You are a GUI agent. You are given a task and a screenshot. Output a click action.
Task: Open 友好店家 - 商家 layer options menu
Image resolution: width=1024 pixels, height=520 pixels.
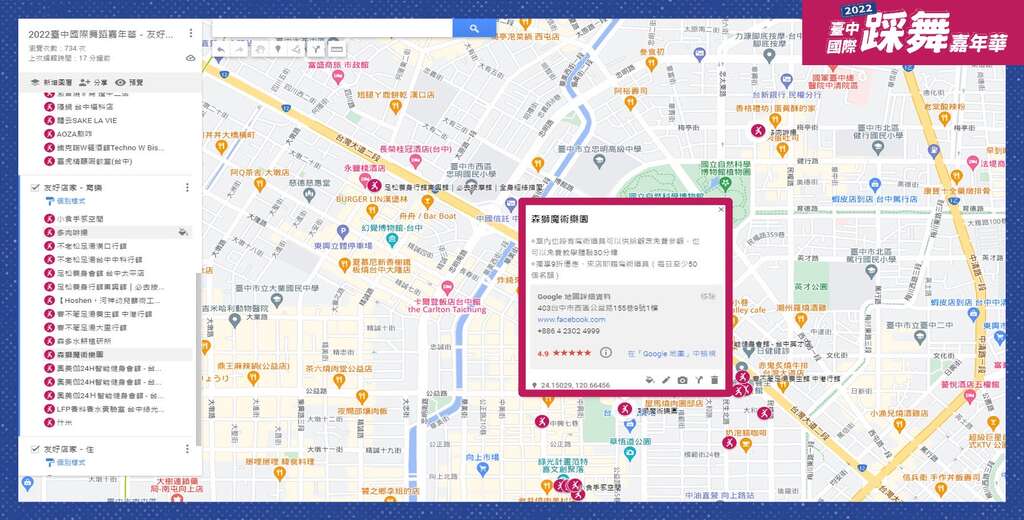187,187
